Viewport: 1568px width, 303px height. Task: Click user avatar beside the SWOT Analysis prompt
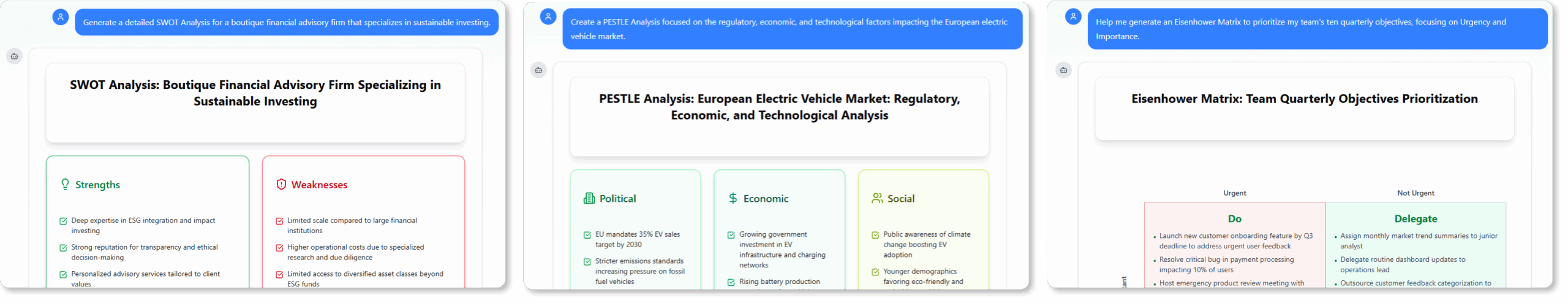60,17
